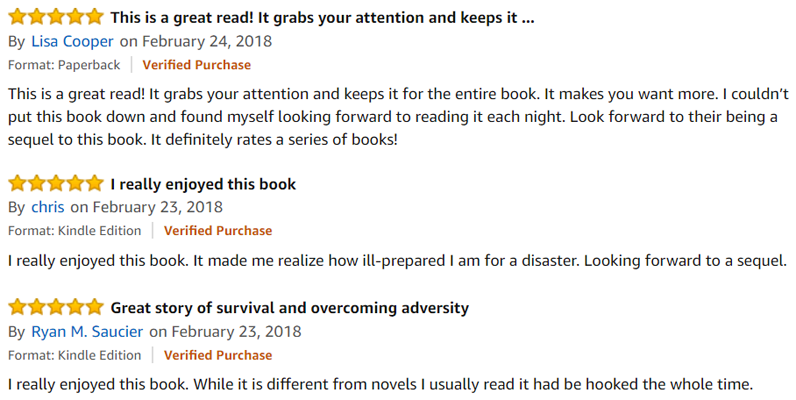Open the "This is a great read!" review title
The width and height of the screenshot is (796, 400).
click(x=323, y=17)
